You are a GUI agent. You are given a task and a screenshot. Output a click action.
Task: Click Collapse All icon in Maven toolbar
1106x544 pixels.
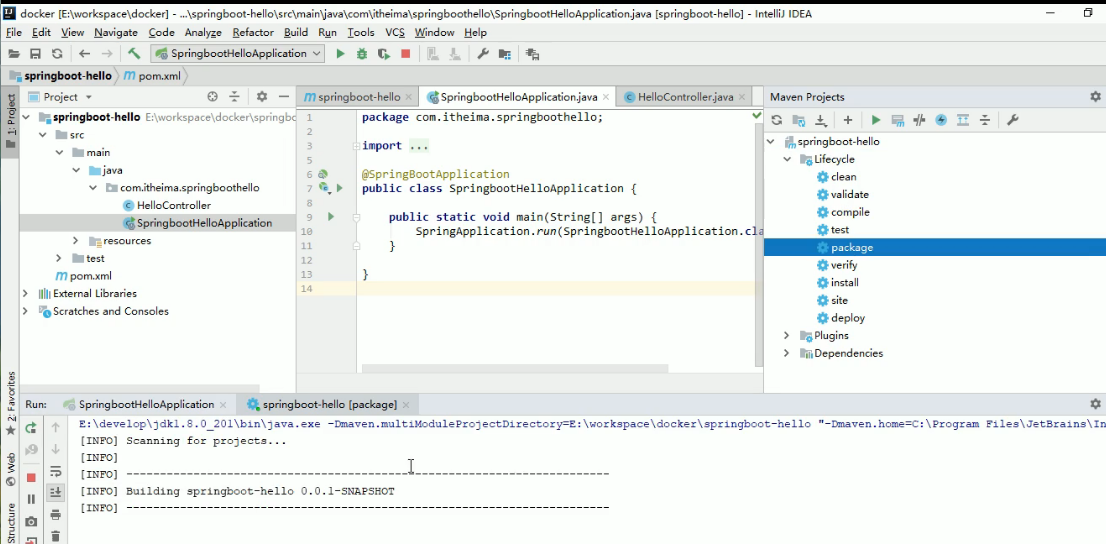coord(985,120)
